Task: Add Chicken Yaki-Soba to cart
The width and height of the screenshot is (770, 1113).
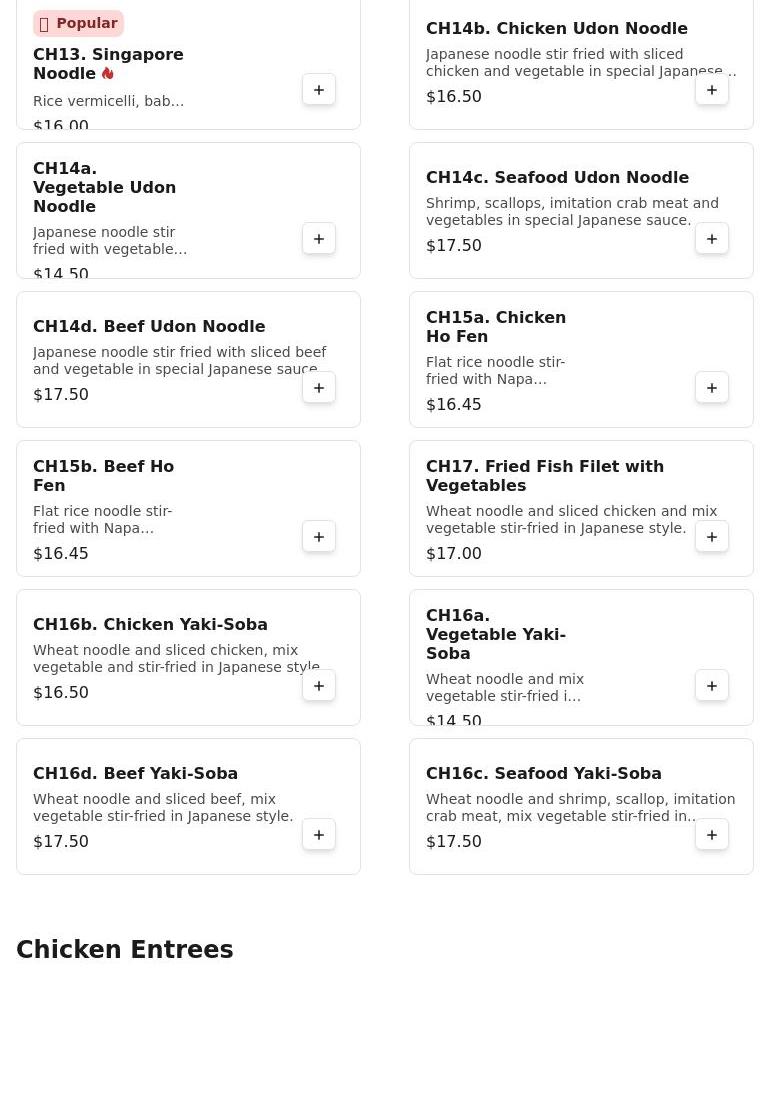Action: click(319, 686)
